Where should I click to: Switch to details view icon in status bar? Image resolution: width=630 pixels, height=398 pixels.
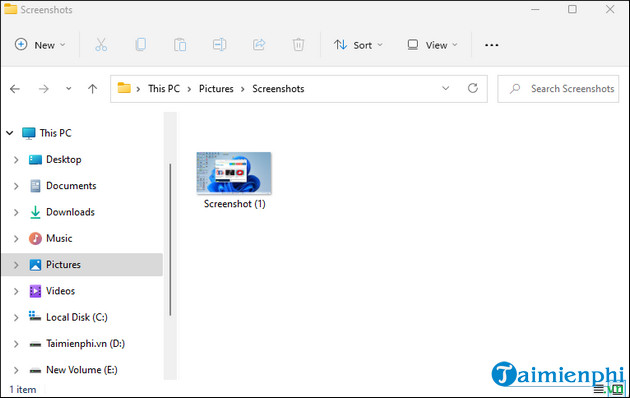coord(599,389)
